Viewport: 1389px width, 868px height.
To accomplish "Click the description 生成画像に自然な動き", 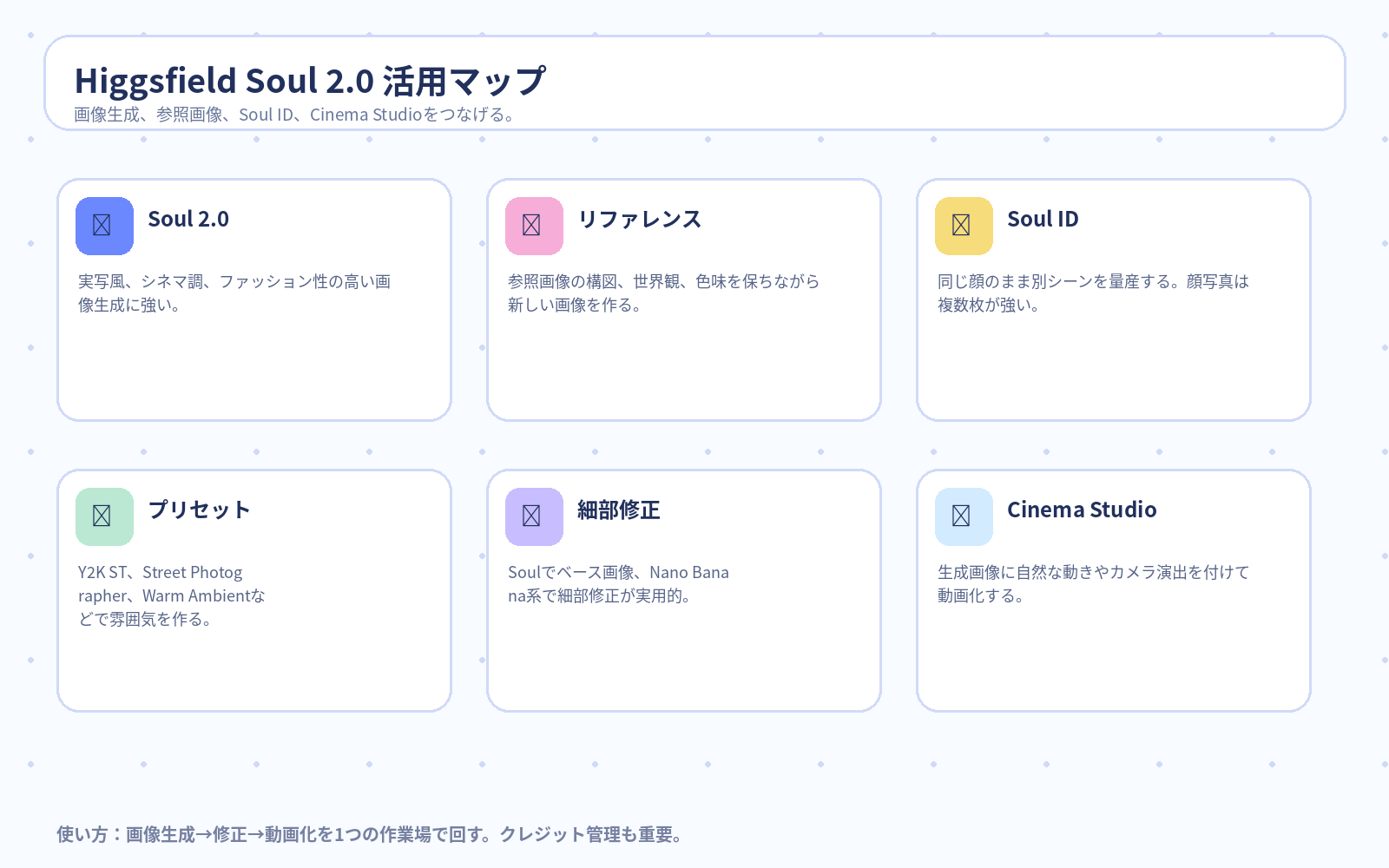I will (1093, 583).
